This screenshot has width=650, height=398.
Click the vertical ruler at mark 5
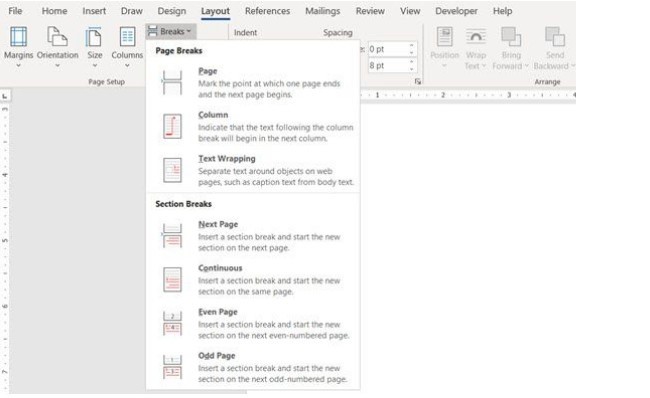5,240
